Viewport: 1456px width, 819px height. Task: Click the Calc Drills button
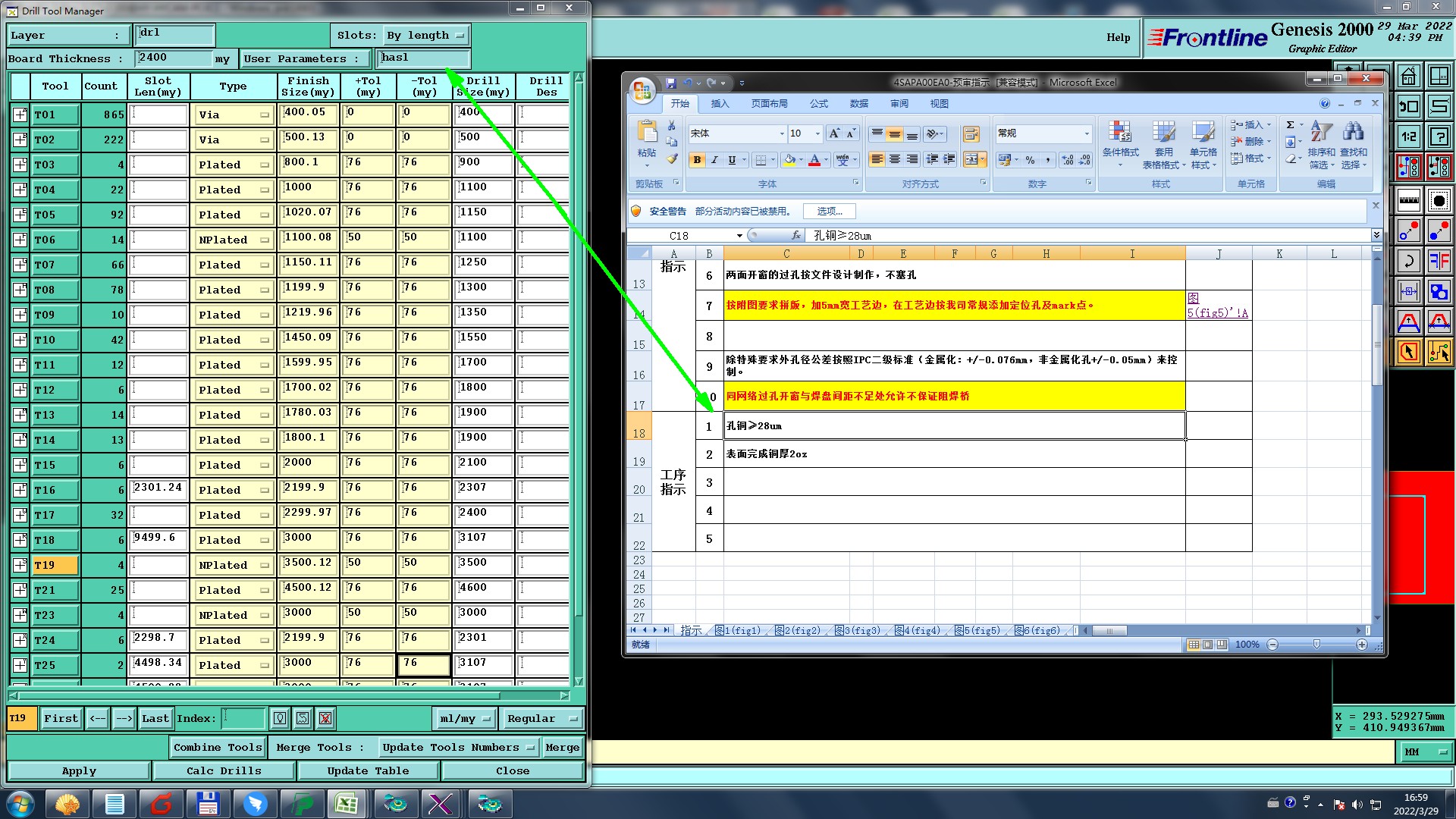coord(224,770)
